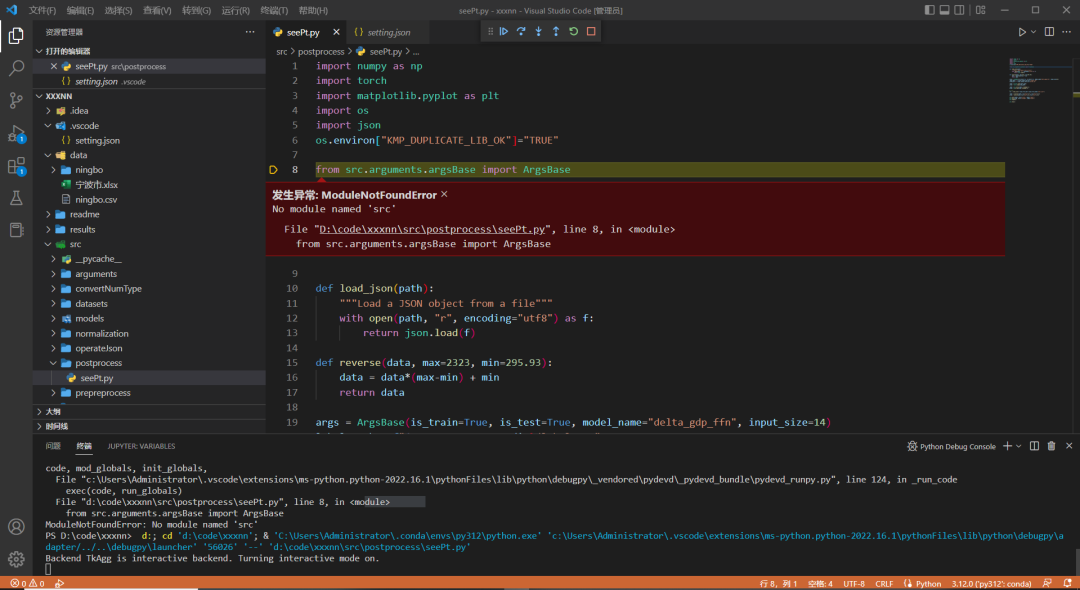Open 宁波市.xlsx in the explorer
The image size is (1080, 590).
149,185
